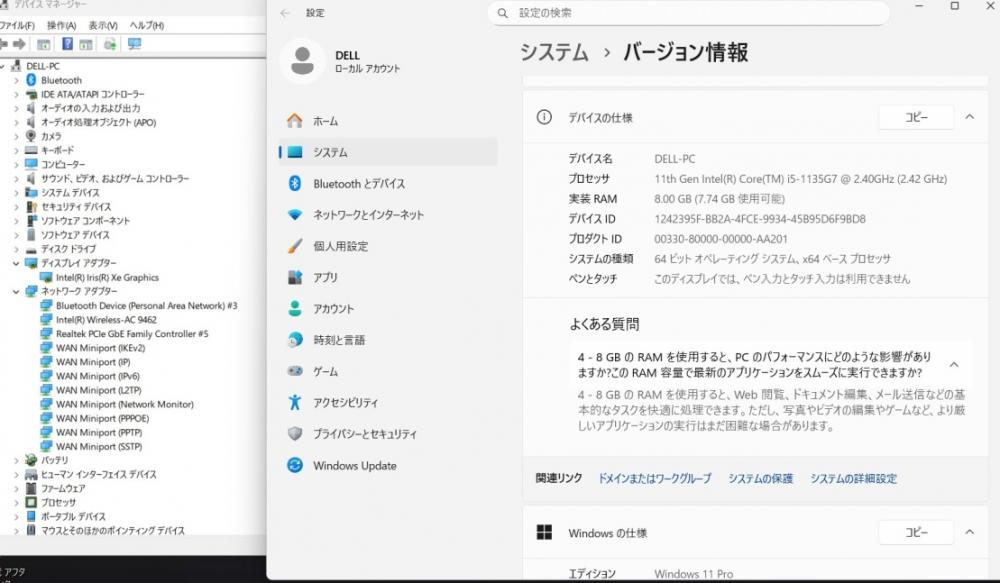Click the 設定の検索 search field
This screenshot has width=1000, height=583.
(689, 13)
